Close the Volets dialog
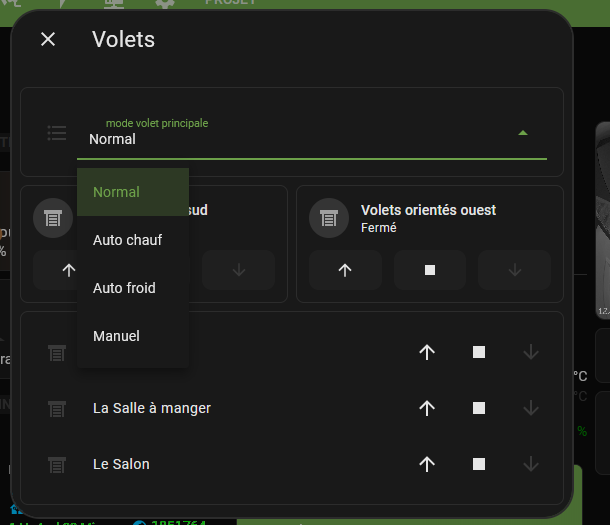Image resolution: width=610 pixels, height=525 pixels. 48,39
